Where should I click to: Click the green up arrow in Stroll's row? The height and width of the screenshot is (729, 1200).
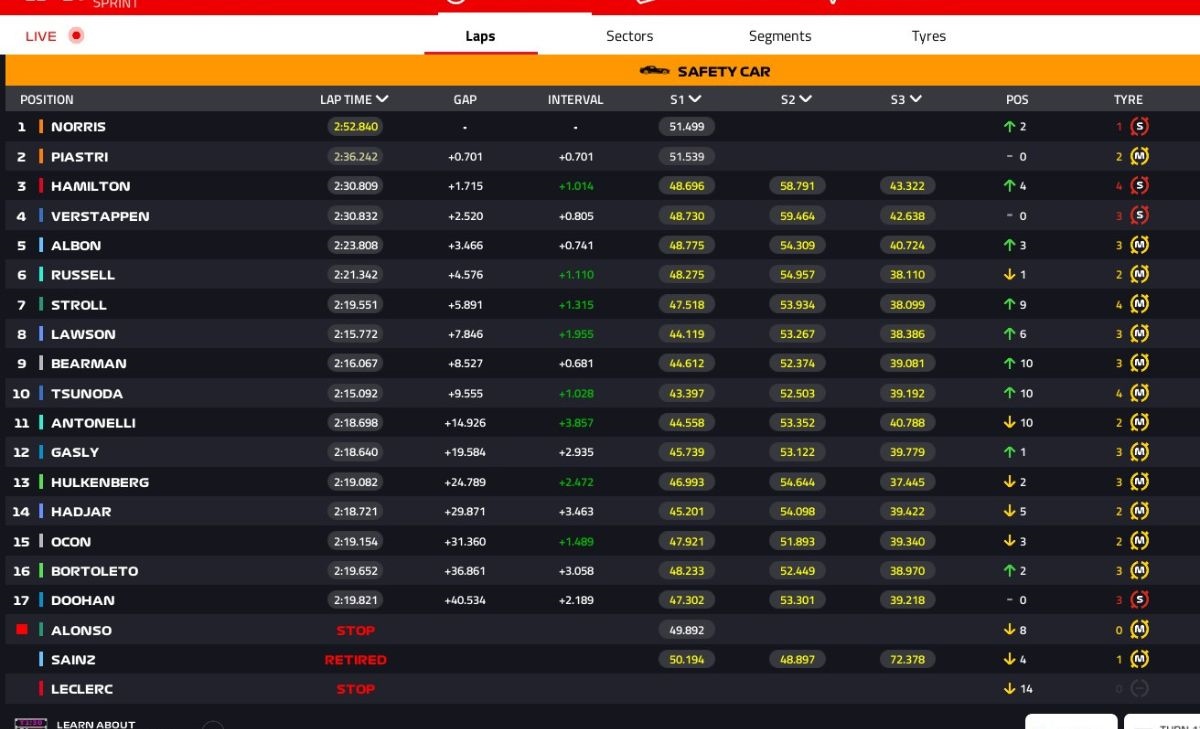[1010, 305]
